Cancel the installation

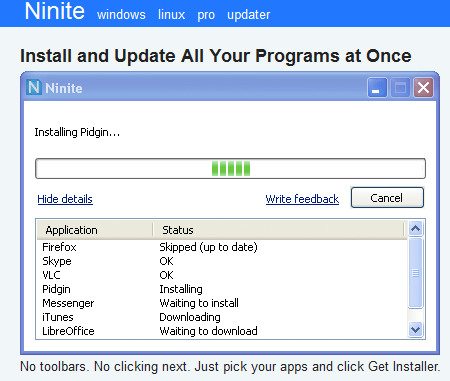[387, 198]
